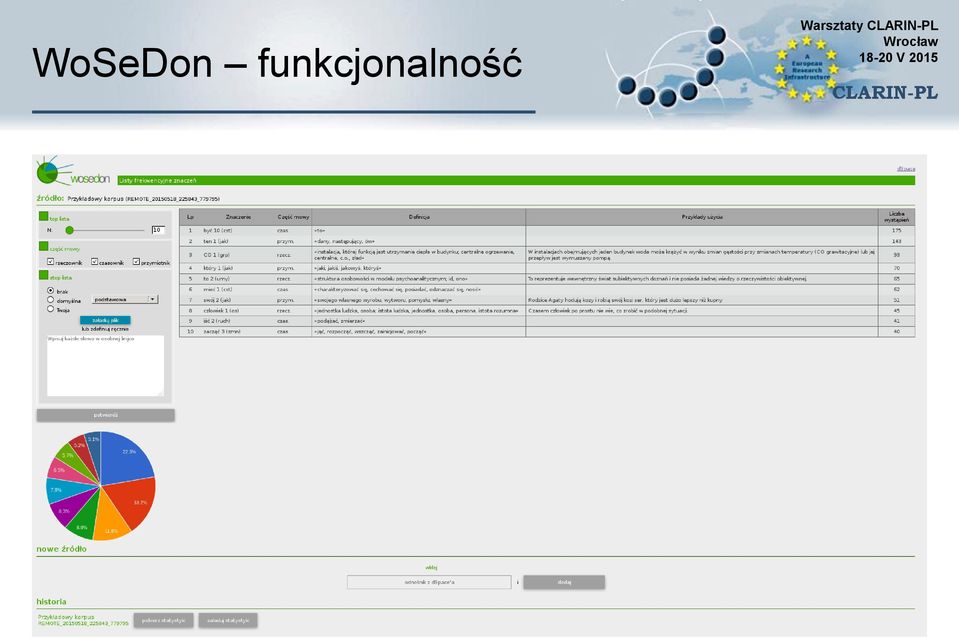Click the green square beside top lista
959x637 pixels.
[43, 216]
